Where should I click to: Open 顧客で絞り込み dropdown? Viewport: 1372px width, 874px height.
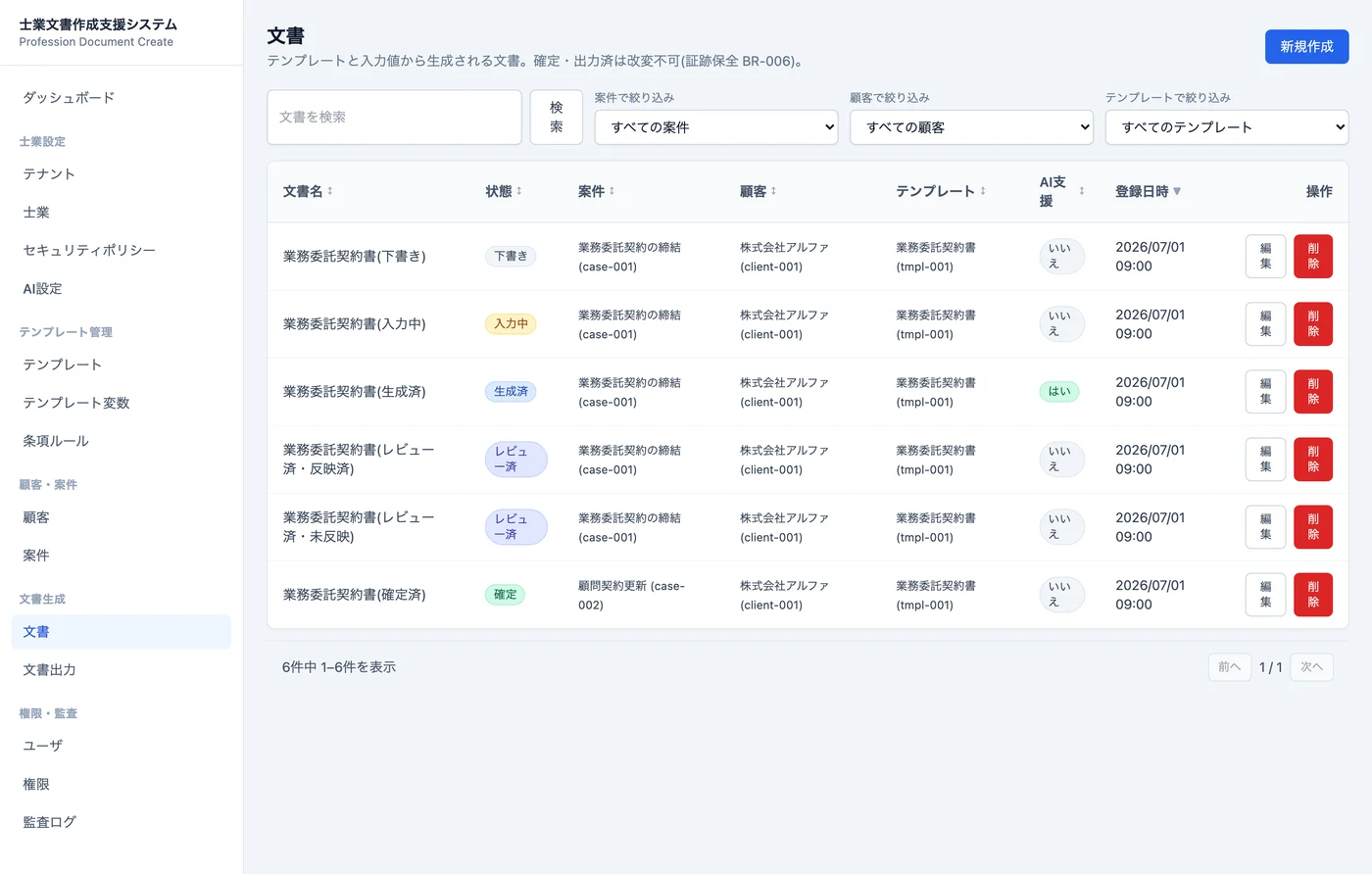pyautogui.click(x=971, y=127)
